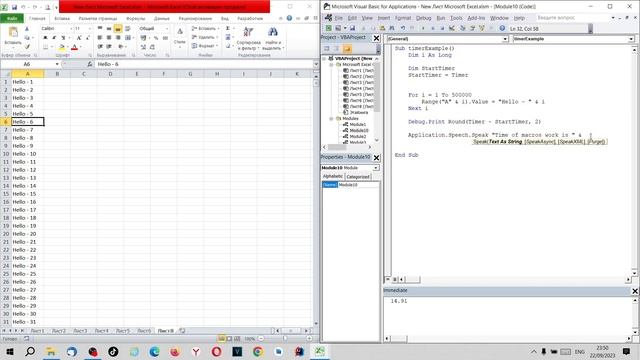Viewport: 640px width, 360px height.
Task: Click the Percent style icon in Excel ribbon
Action: click(156, 38)
